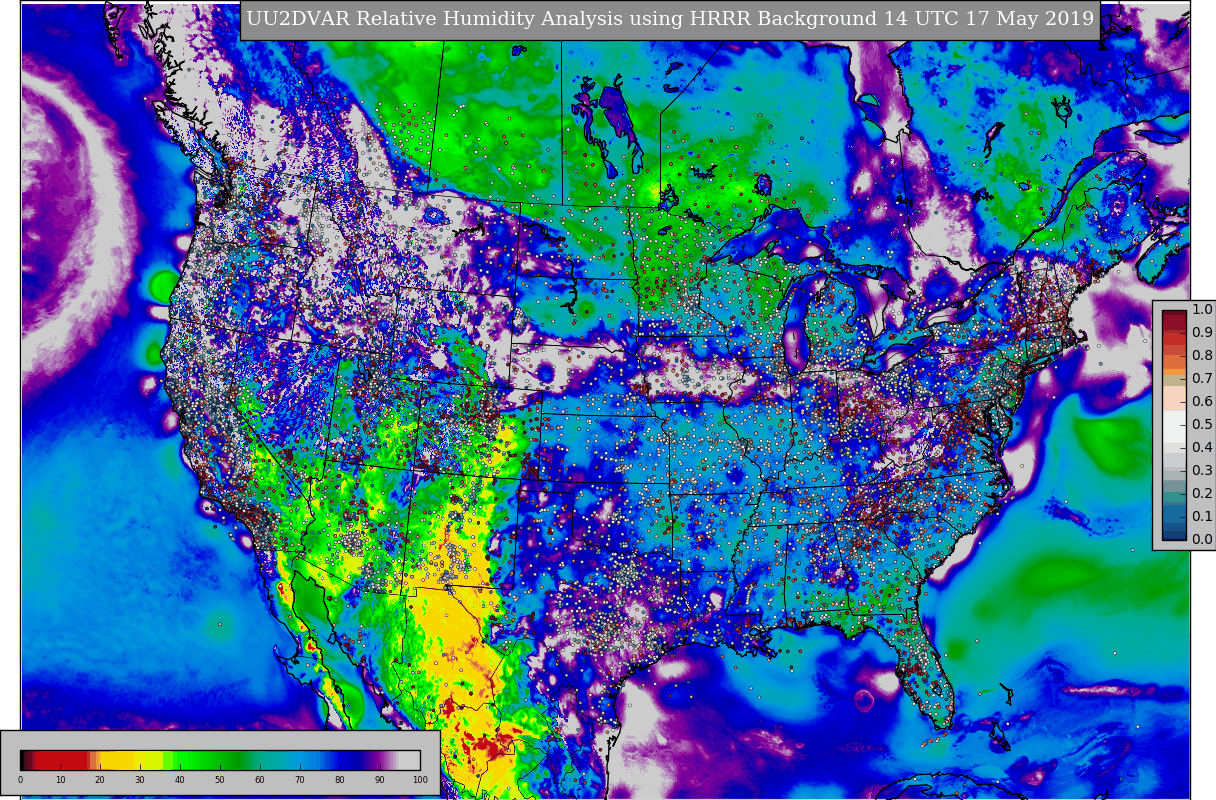Image resolution: width=1216 pixels, height=800 pixels.
Task: Click the 1.0 label on vertical legend
Action: pos(1202,310)
